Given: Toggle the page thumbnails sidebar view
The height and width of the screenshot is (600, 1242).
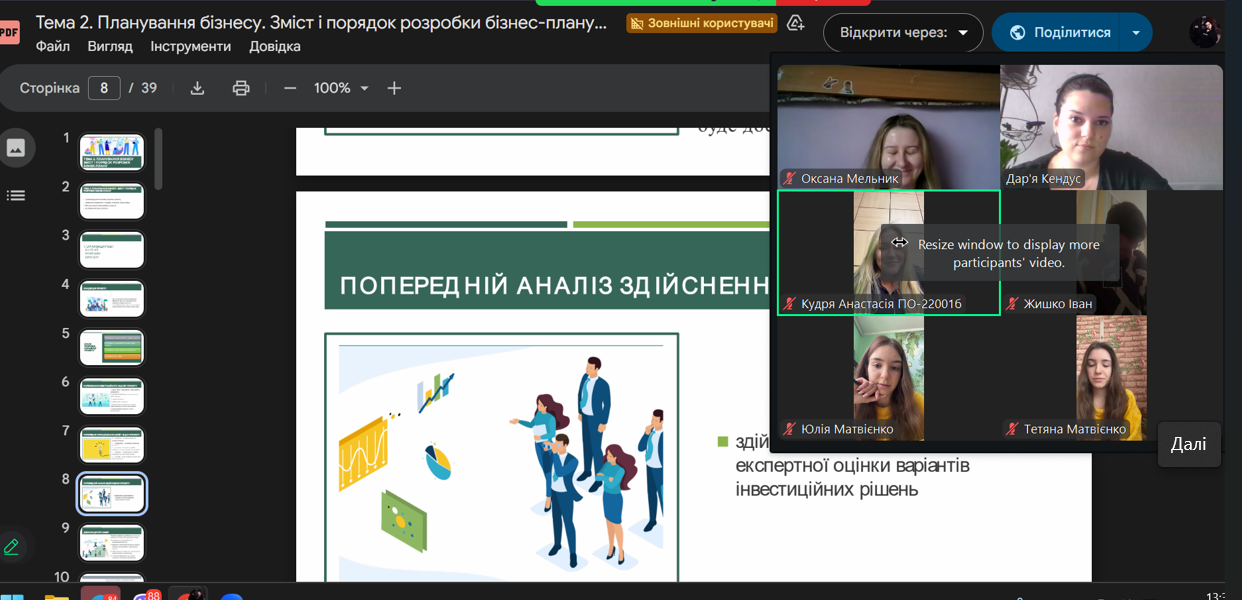Looking at the screenshot, I should [16, 148].
